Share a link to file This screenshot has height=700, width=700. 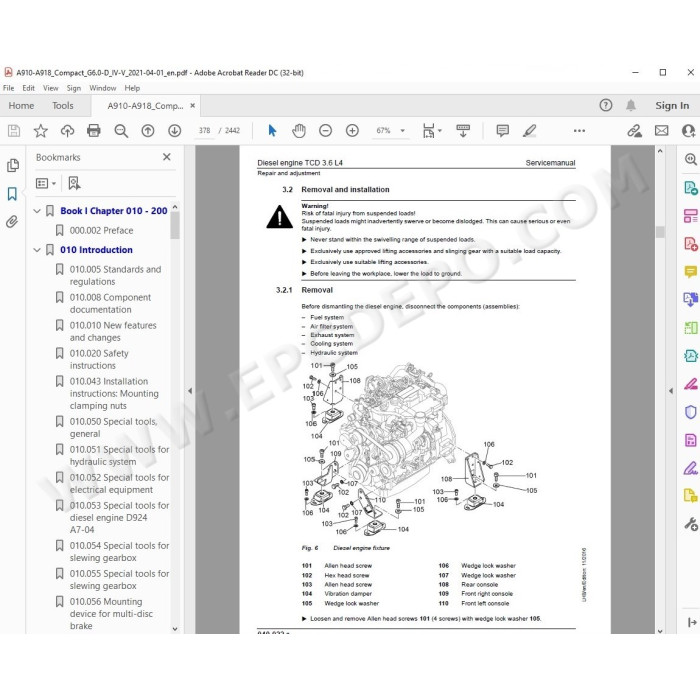(x=634, y=131)
